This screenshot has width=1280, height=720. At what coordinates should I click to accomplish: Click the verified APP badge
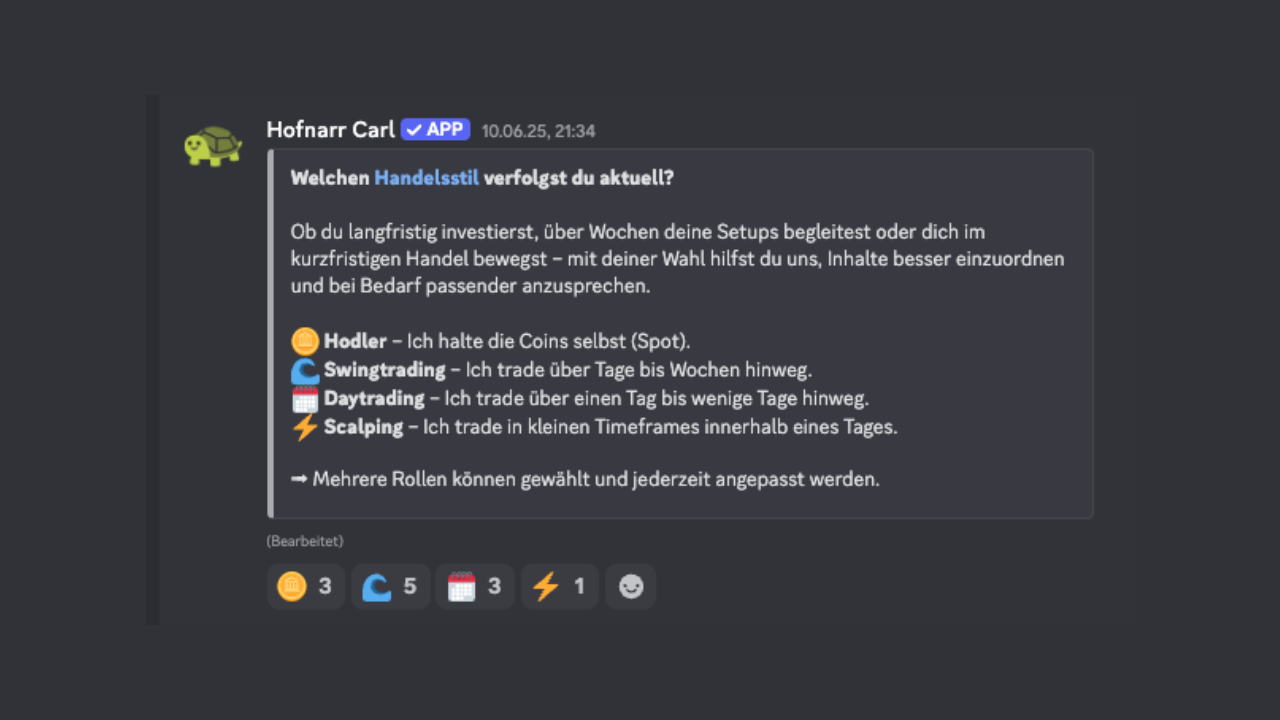point(435,130)
